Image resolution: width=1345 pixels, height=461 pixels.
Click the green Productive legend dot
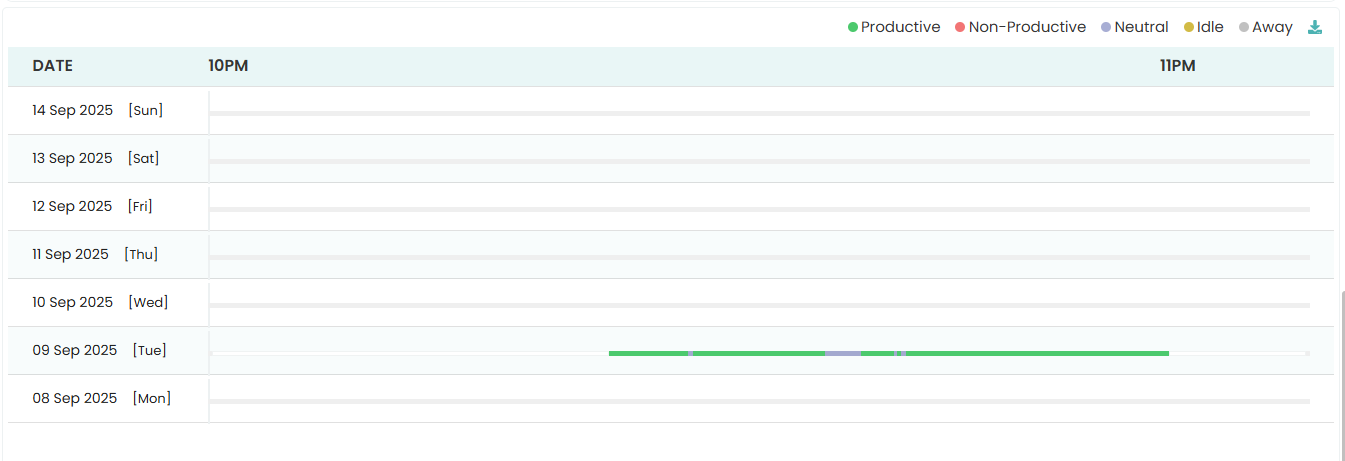[x=853, y=28]
